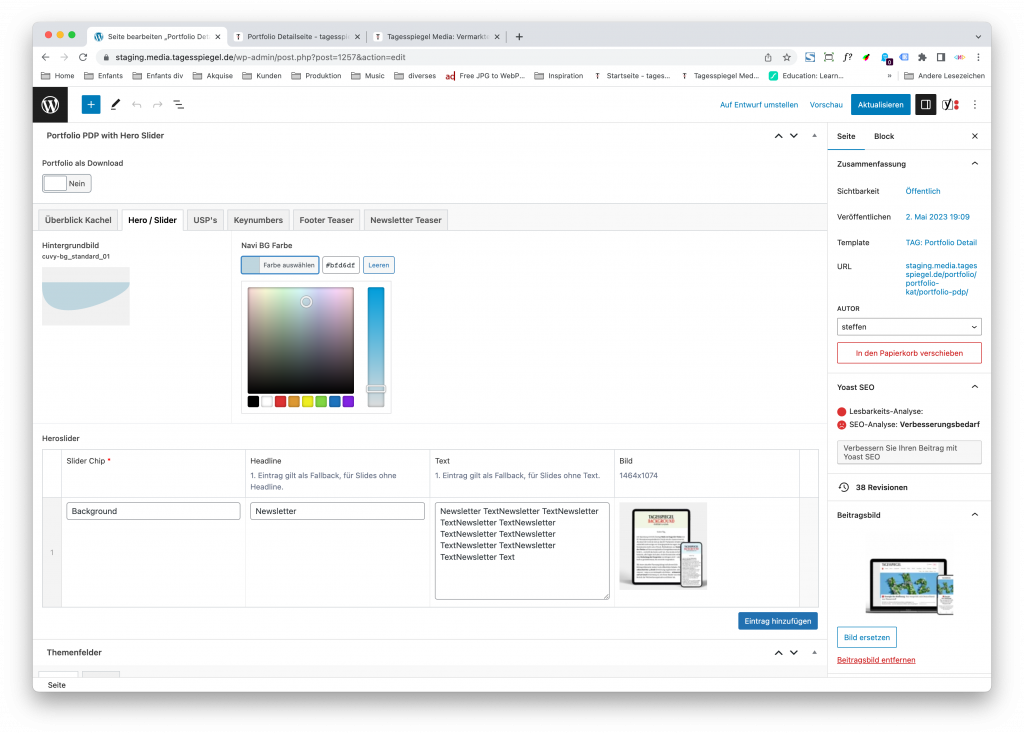Click the Aktualisieren button

click(x=880, y=105)
